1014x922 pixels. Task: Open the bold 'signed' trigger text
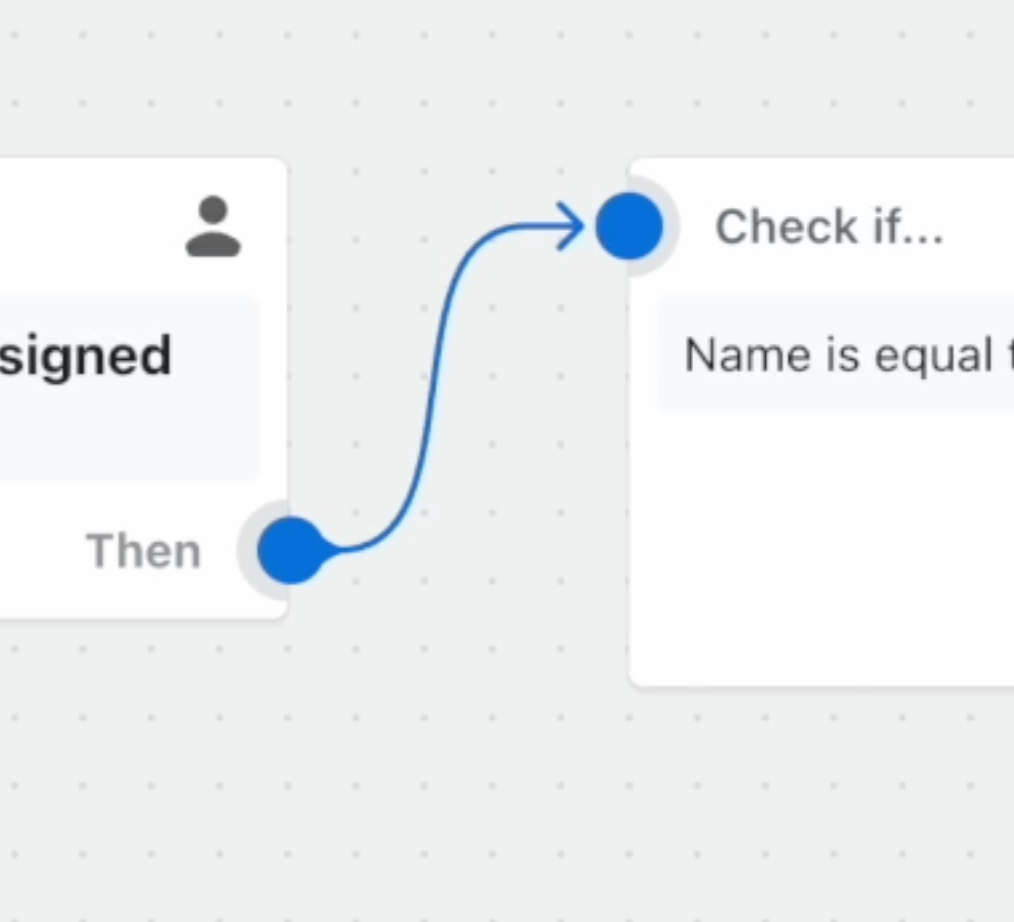coord(85,356)
